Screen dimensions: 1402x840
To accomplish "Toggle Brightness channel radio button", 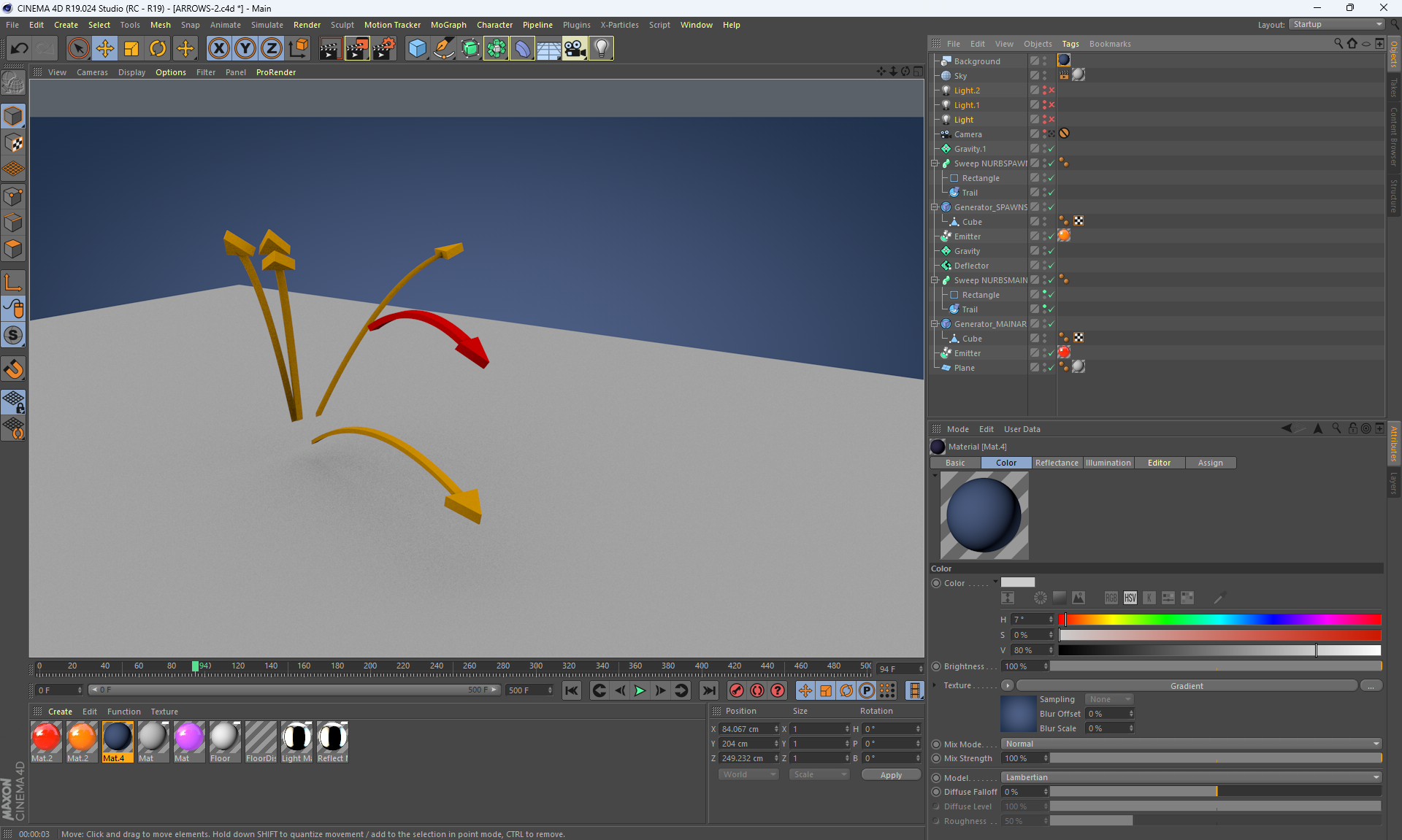I will click(x=936, y=666).
